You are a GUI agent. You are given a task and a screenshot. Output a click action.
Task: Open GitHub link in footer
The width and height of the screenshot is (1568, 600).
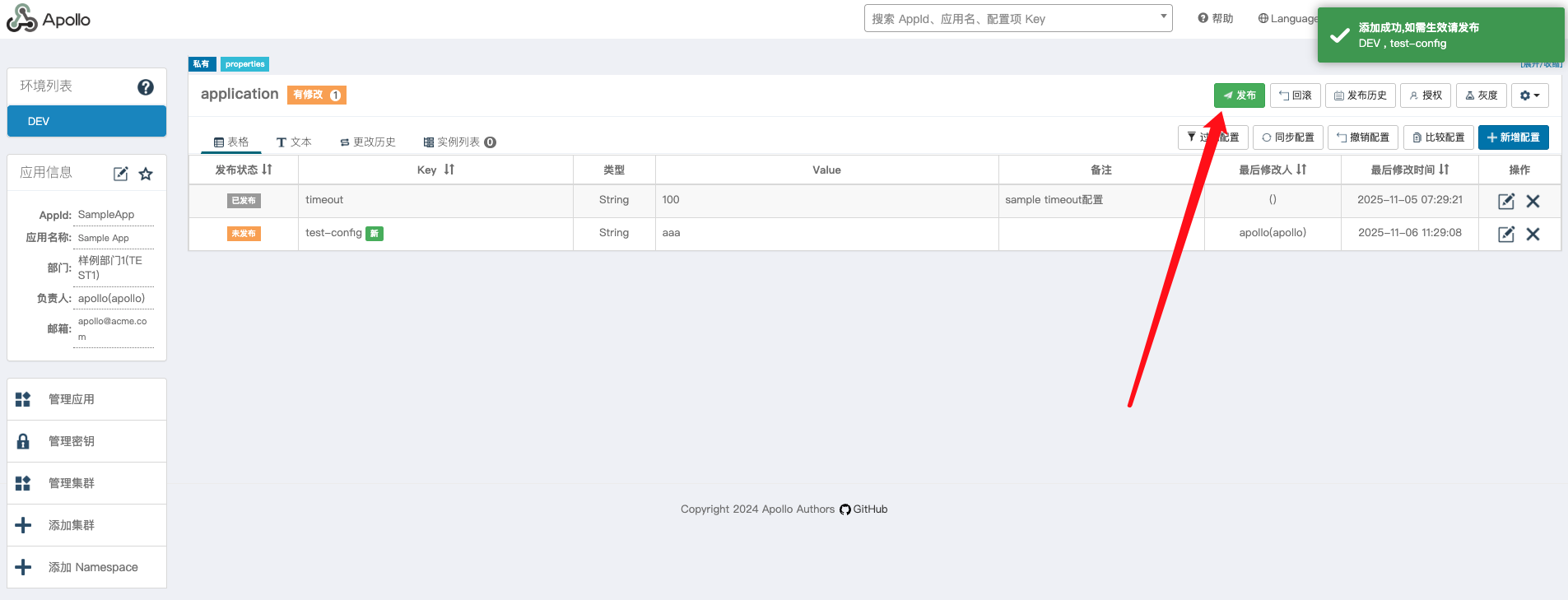coord(863,509)
